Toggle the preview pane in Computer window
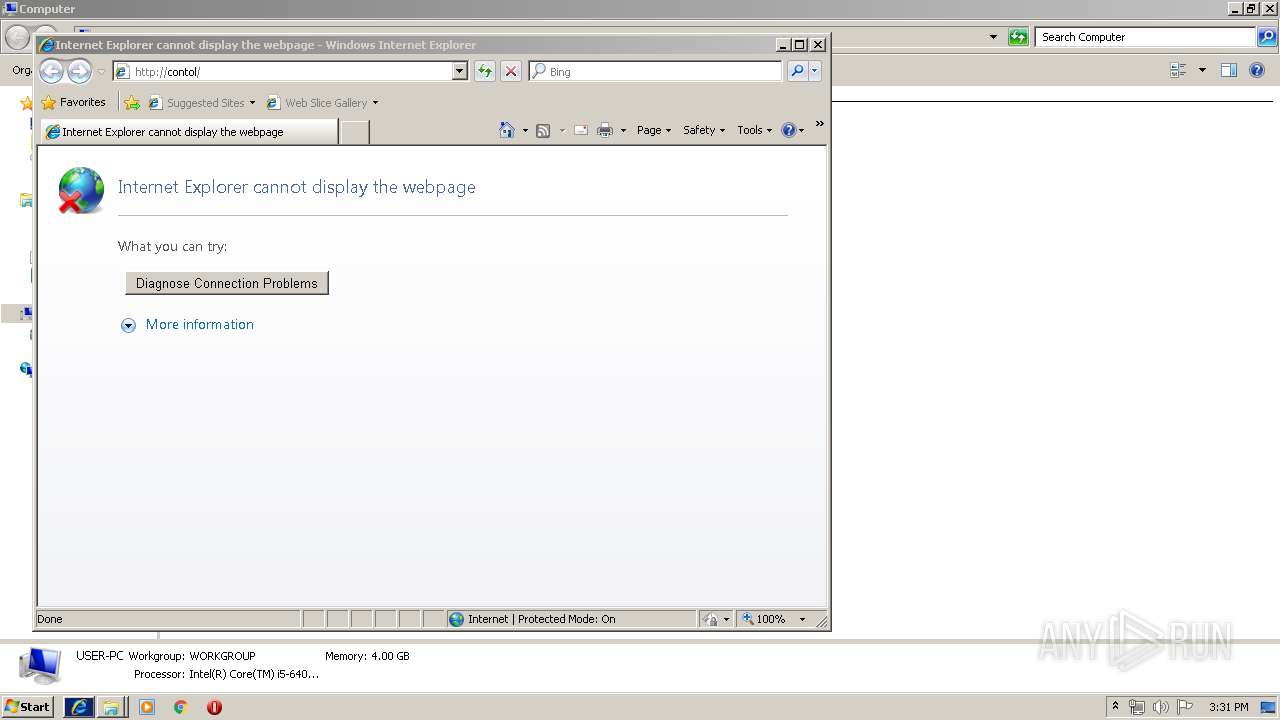The width and height of the screenshot is (1280, 720). pyautogui.click(x=1229, y=70)
